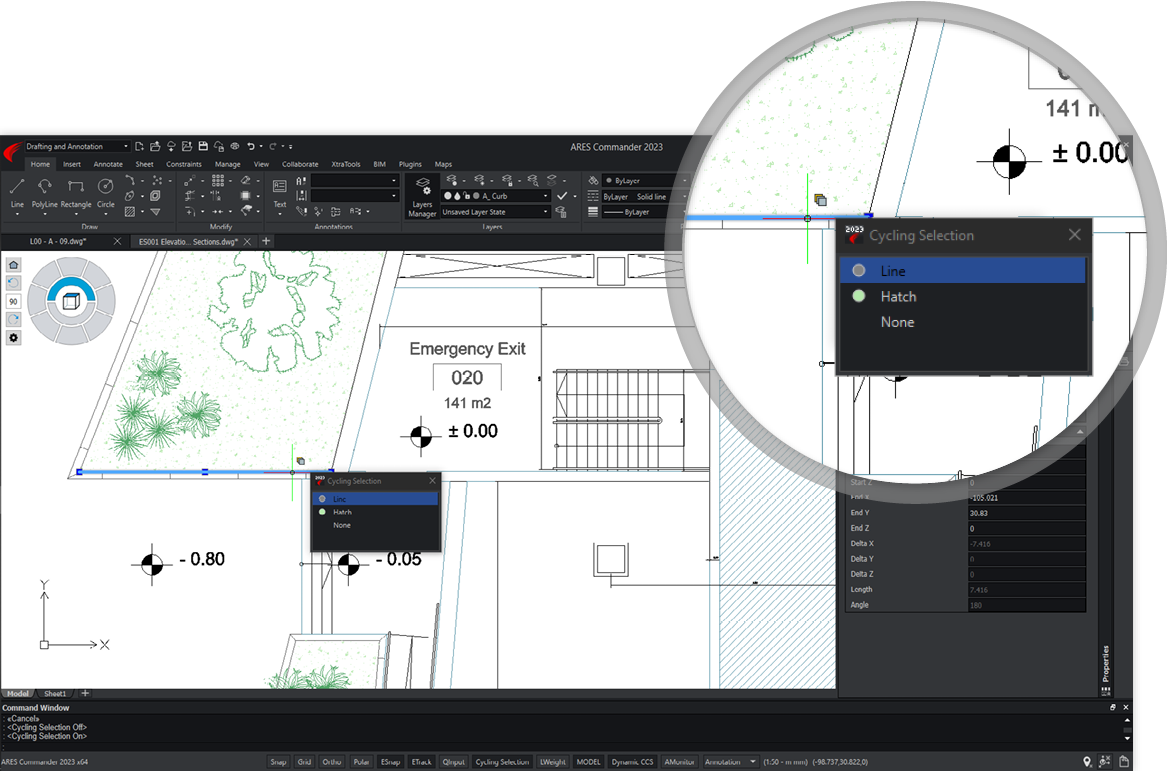Viewport: 1167px width, 771px height.
Task: Click the clipboard icon at status bar end
Action: coord(1124,761)
